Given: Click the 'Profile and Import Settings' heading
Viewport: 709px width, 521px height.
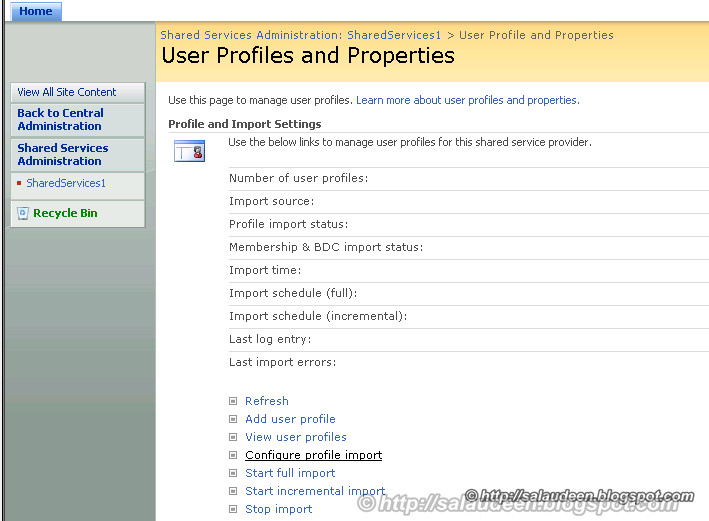Looking at the screenshot, I should click(245, 124).
